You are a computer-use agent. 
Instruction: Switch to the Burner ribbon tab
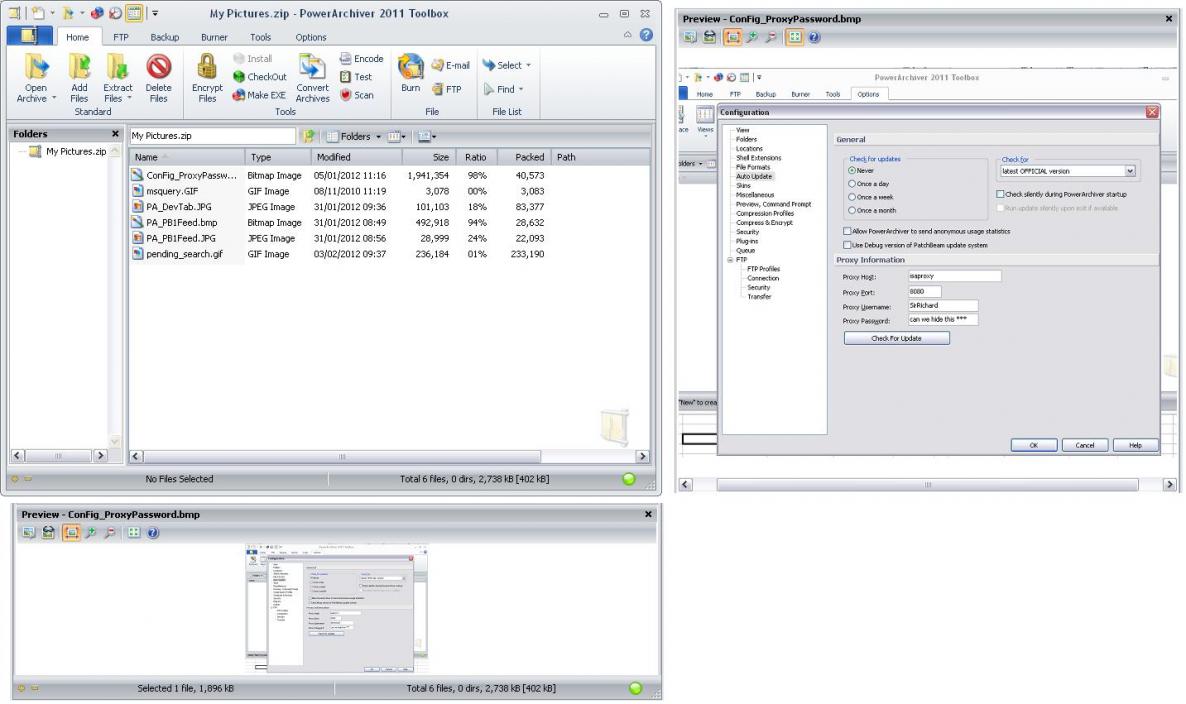pos(214,37)
